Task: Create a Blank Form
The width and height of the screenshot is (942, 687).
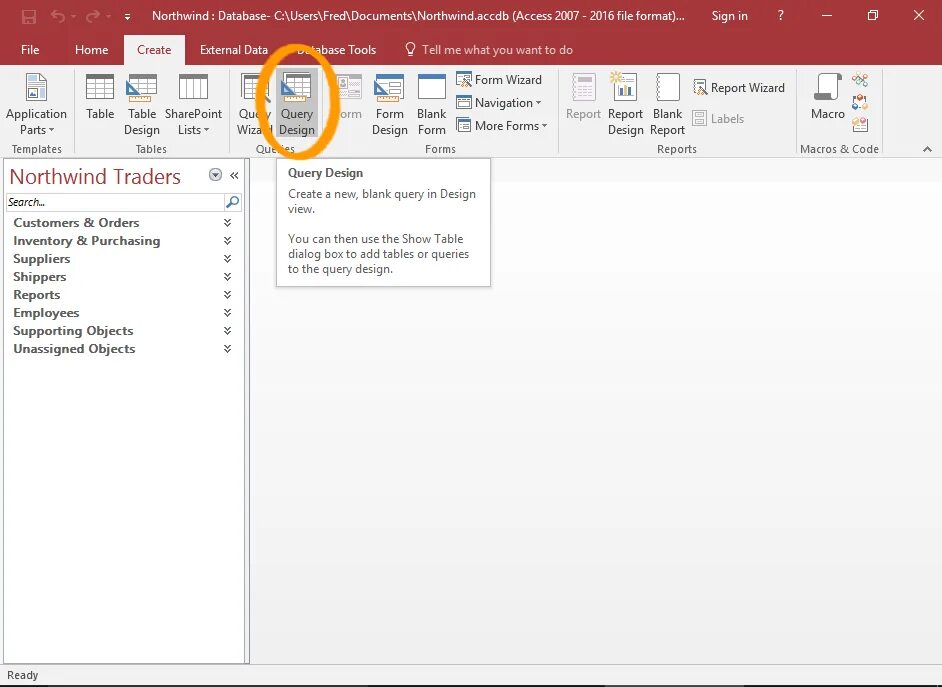Action: tap(431, 104)
